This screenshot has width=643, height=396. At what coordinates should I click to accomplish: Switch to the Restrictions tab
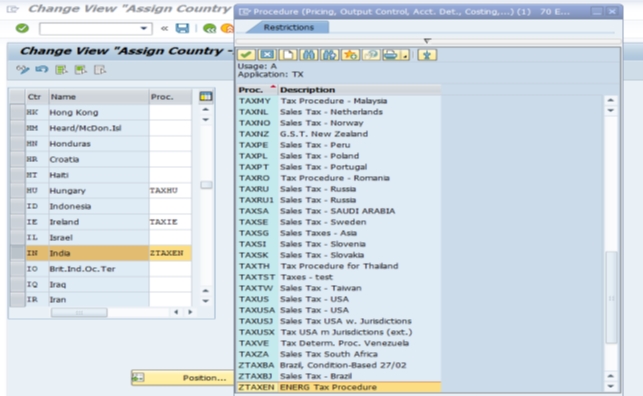pos(289,27)
